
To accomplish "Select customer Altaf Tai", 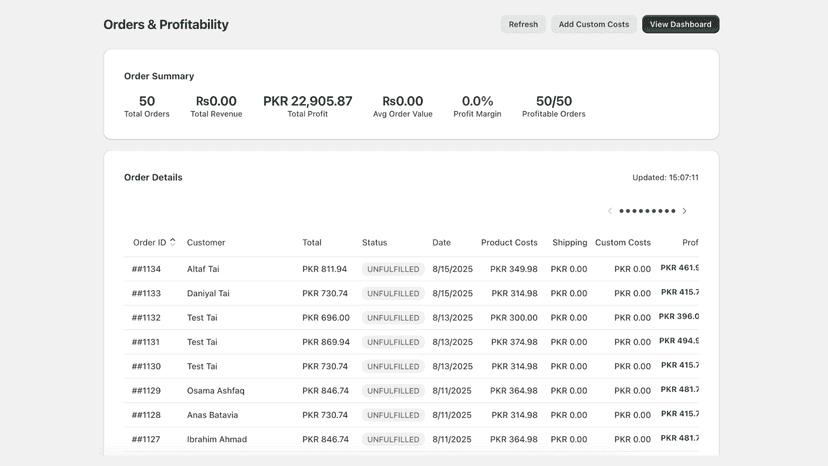I will tap(203, 269).
